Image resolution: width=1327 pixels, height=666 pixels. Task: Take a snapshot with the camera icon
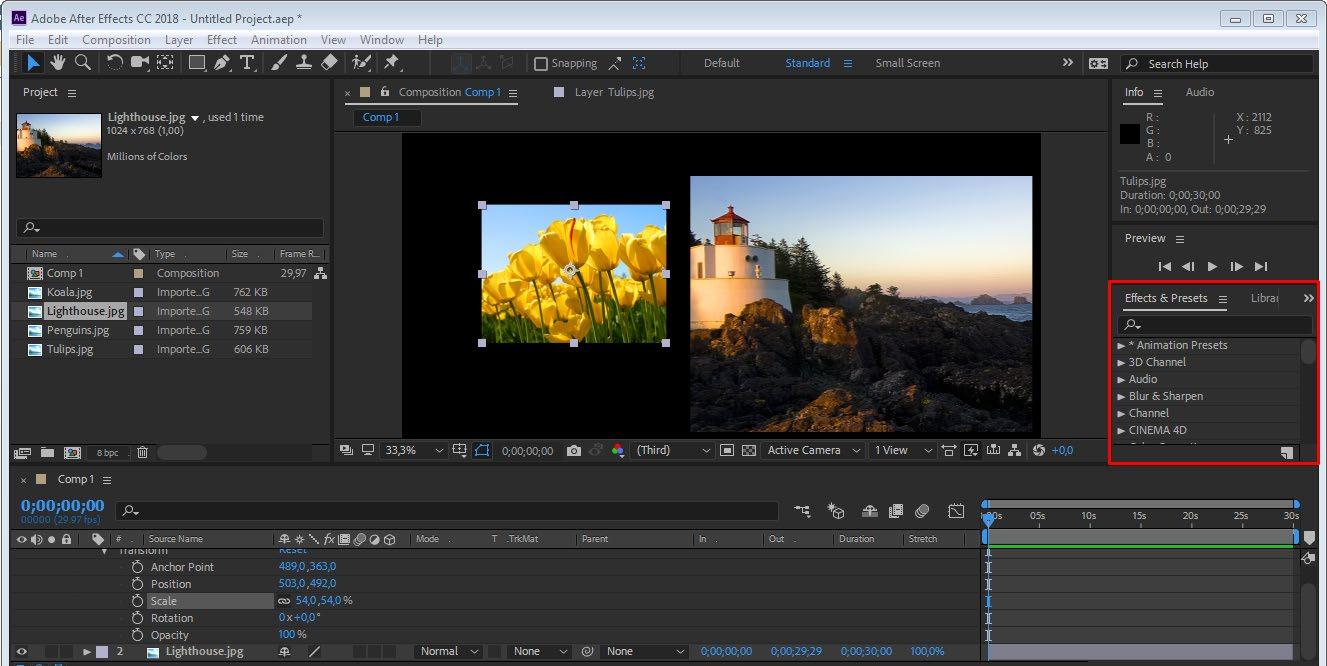click(573, 451)
